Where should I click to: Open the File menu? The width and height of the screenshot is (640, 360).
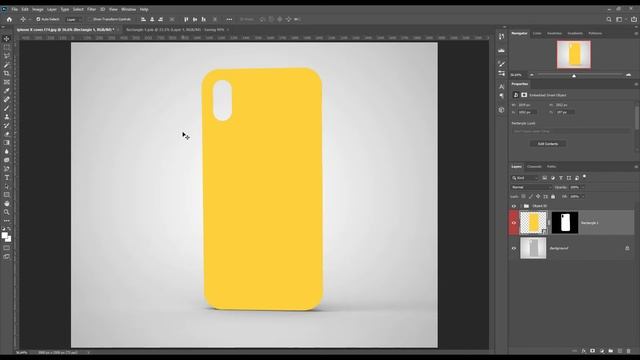click(x=14, y=9)
